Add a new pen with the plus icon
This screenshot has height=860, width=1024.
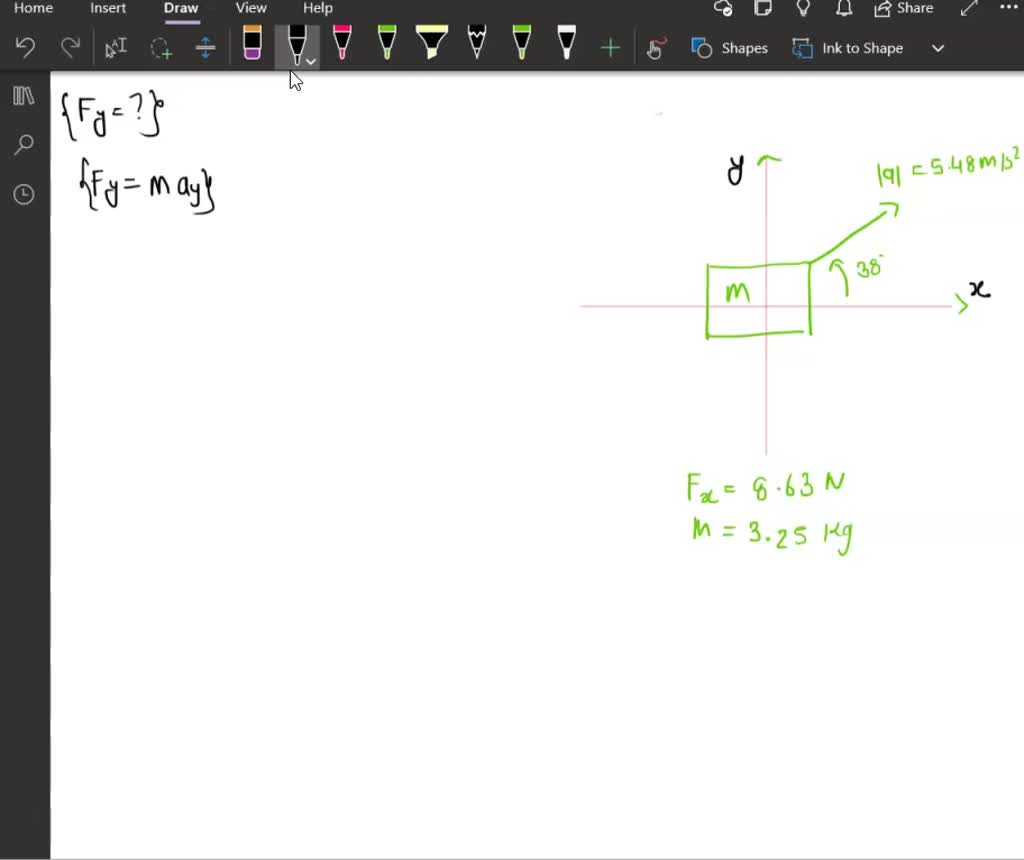pos(610,47)
